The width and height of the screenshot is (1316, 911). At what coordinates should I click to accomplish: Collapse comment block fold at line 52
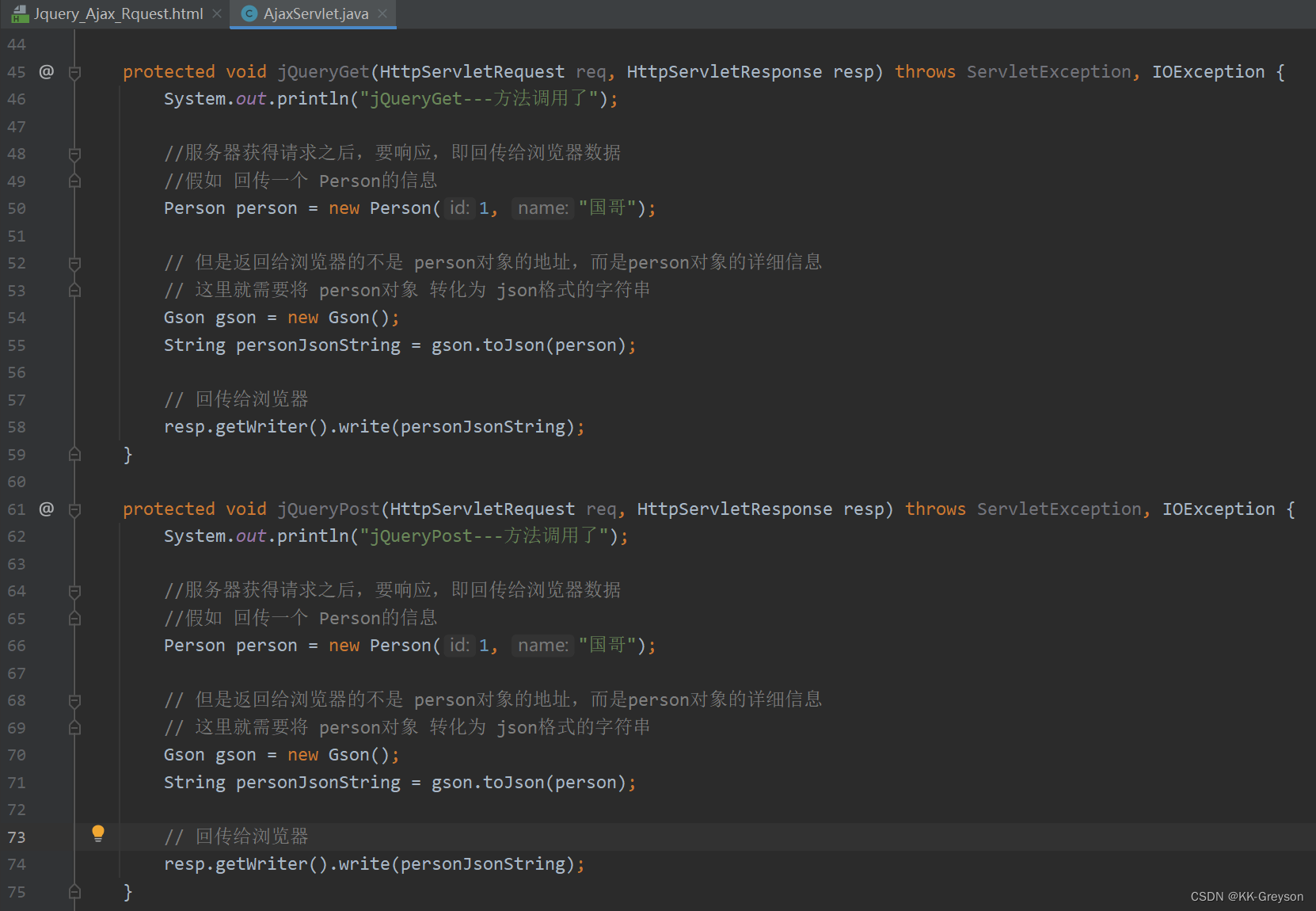[74, 263]
